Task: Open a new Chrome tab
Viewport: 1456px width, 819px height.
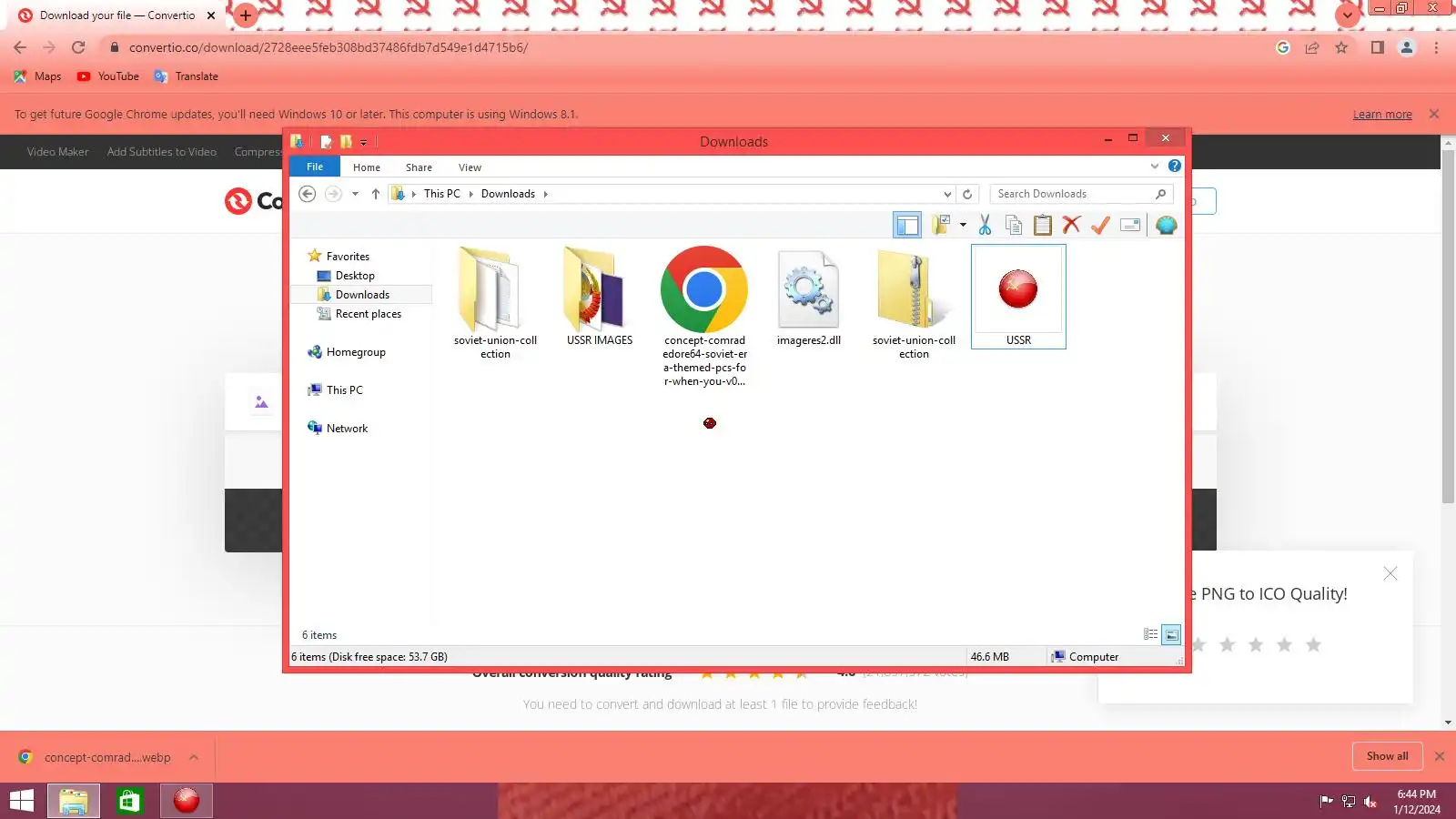Action: pos(245,15)
